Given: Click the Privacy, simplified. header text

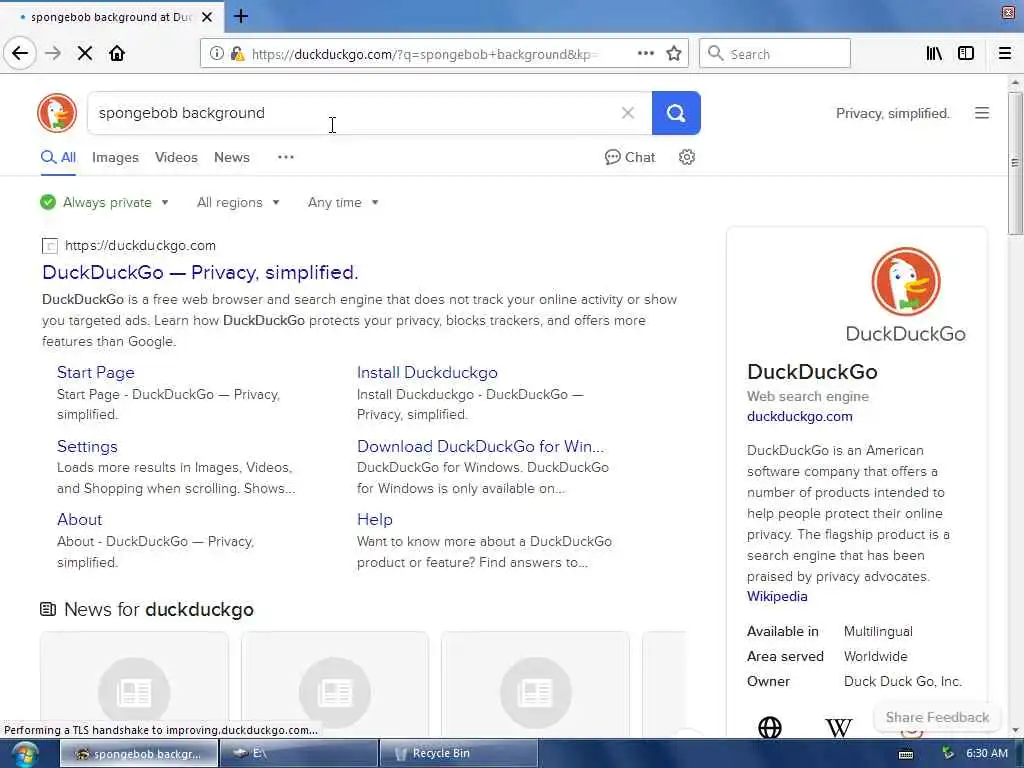Looking at the screenshot, I should [x=892, y=114].
